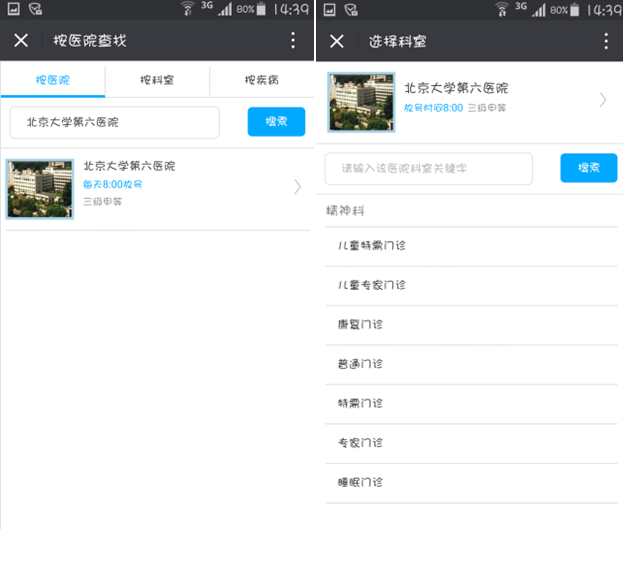Open the three-dot menu on the 按医院查找 header
The image size is (623, 562).
[x=292, y=41]
